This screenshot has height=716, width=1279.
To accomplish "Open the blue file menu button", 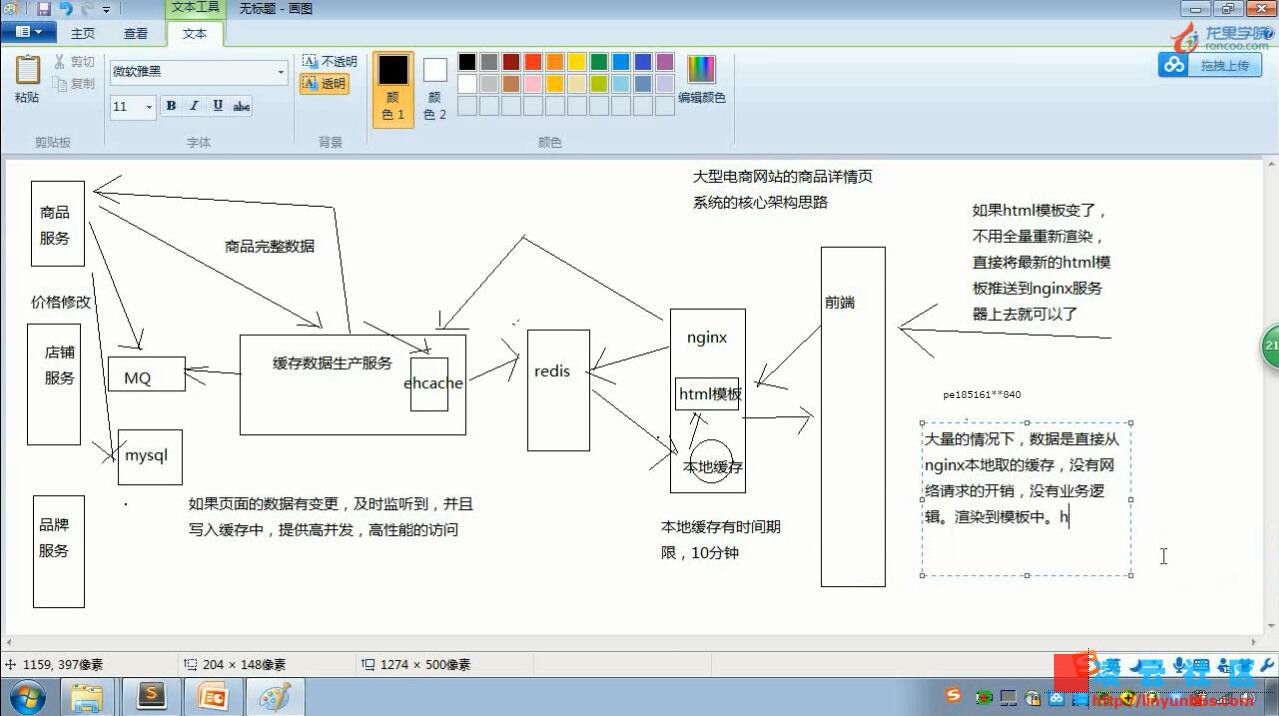I will click(28, 32).
